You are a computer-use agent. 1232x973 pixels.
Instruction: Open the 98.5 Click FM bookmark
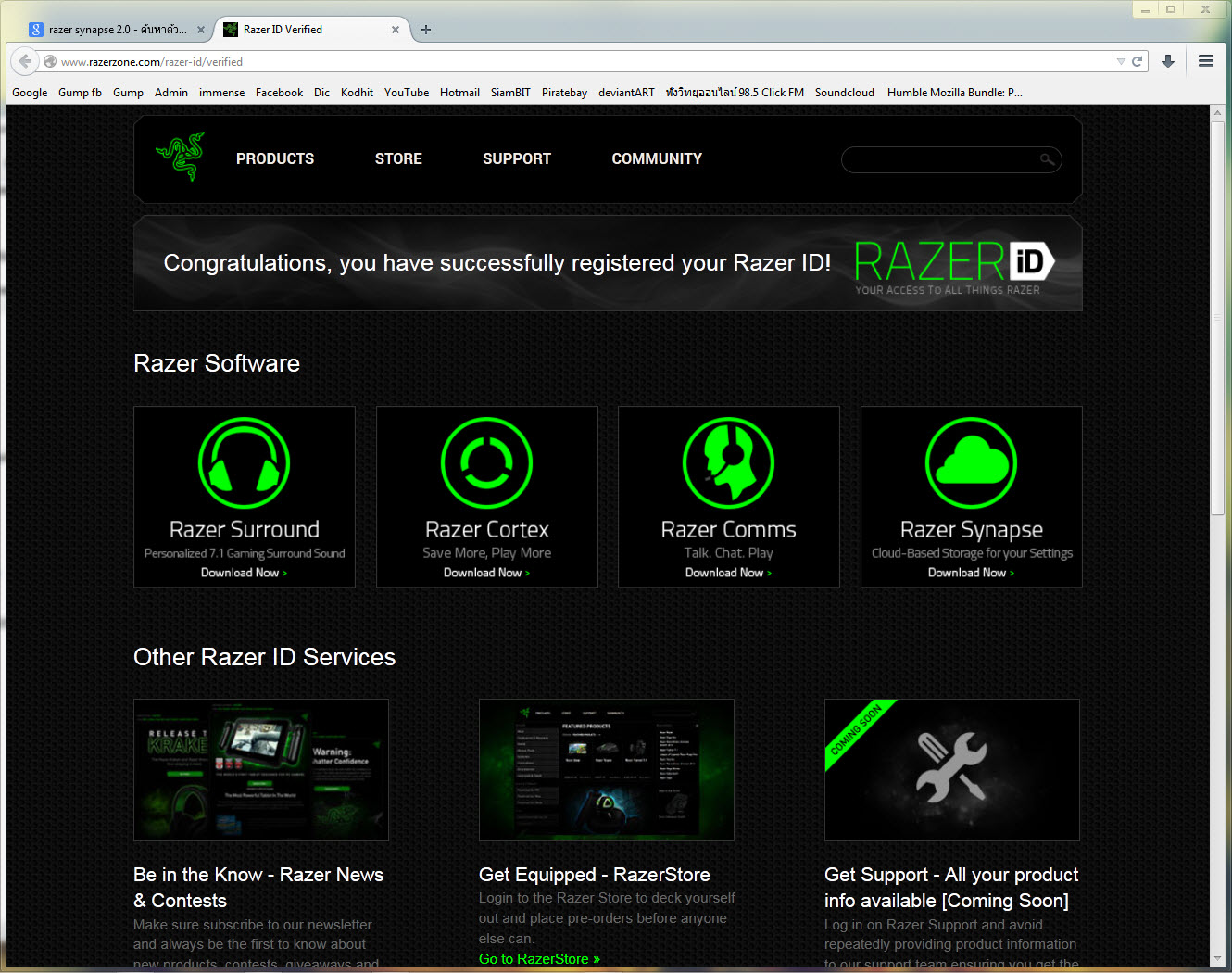click(735, 93)
